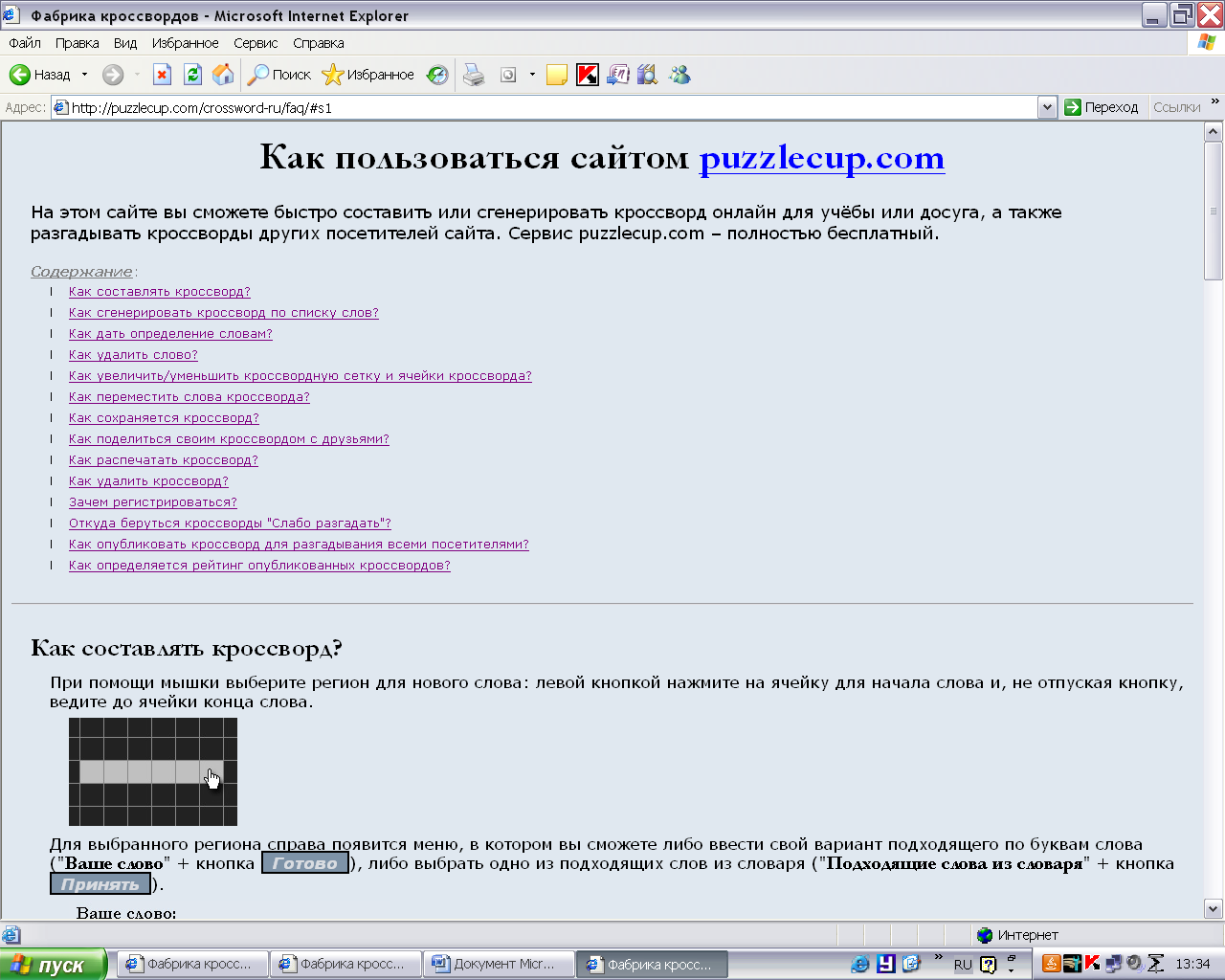Viewport: 1225px width, 980px height.
Task: Click Internet Explorer quick launch icon
Action: [x=860, y=964]
